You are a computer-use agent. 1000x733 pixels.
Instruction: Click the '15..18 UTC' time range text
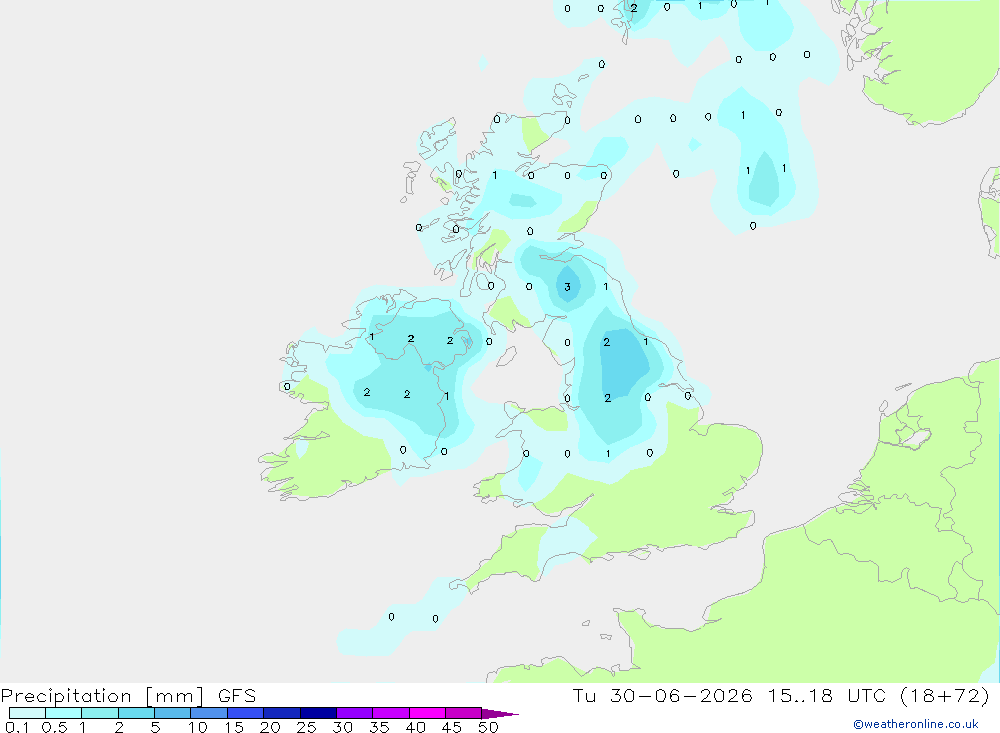(x=827, y=696)
